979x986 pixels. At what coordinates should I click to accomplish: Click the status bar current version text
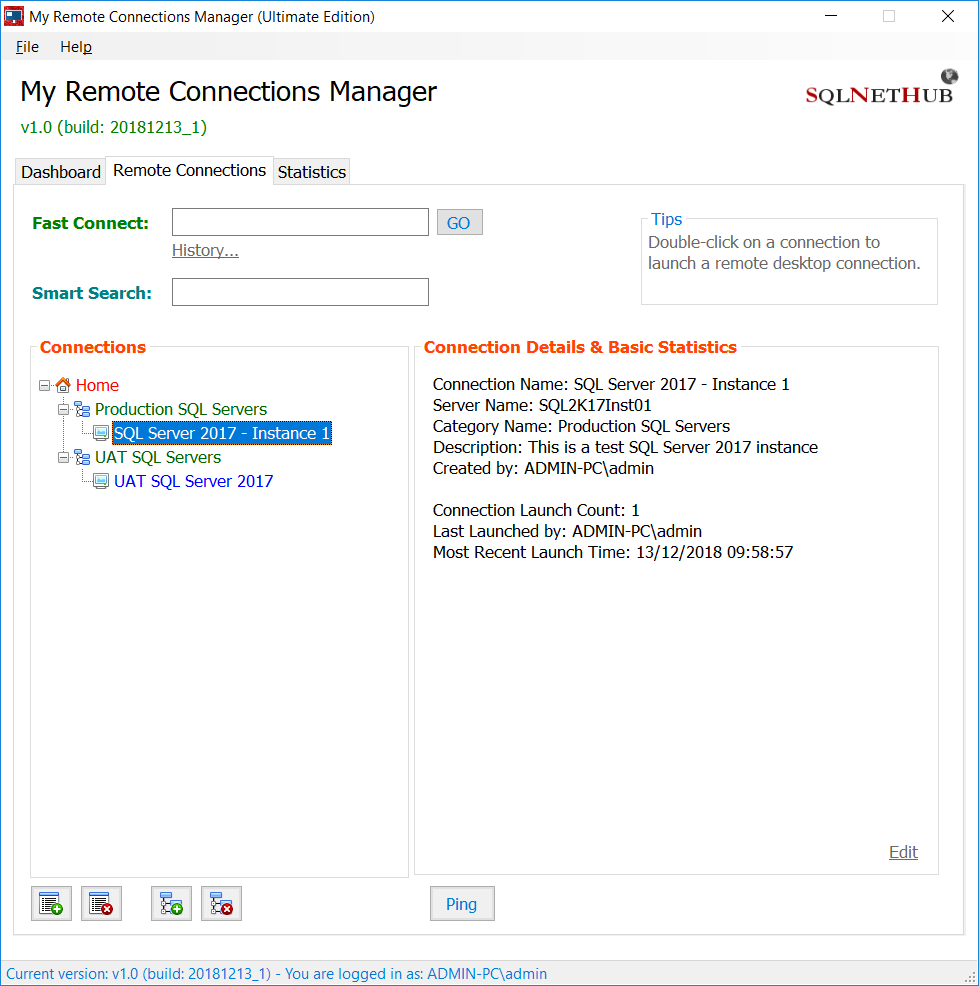(x=277, y=974)
